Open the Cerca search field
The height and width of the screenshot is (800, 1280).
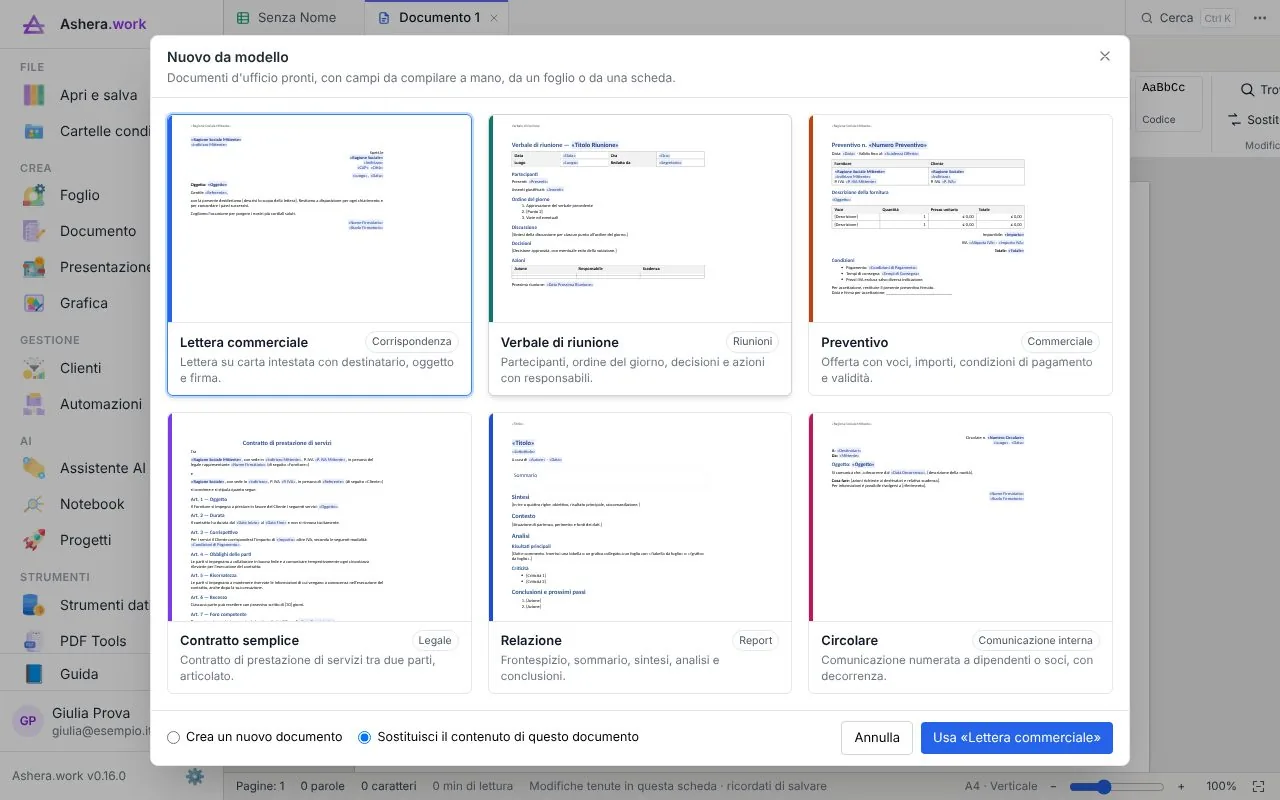(x=1189, y=18)
